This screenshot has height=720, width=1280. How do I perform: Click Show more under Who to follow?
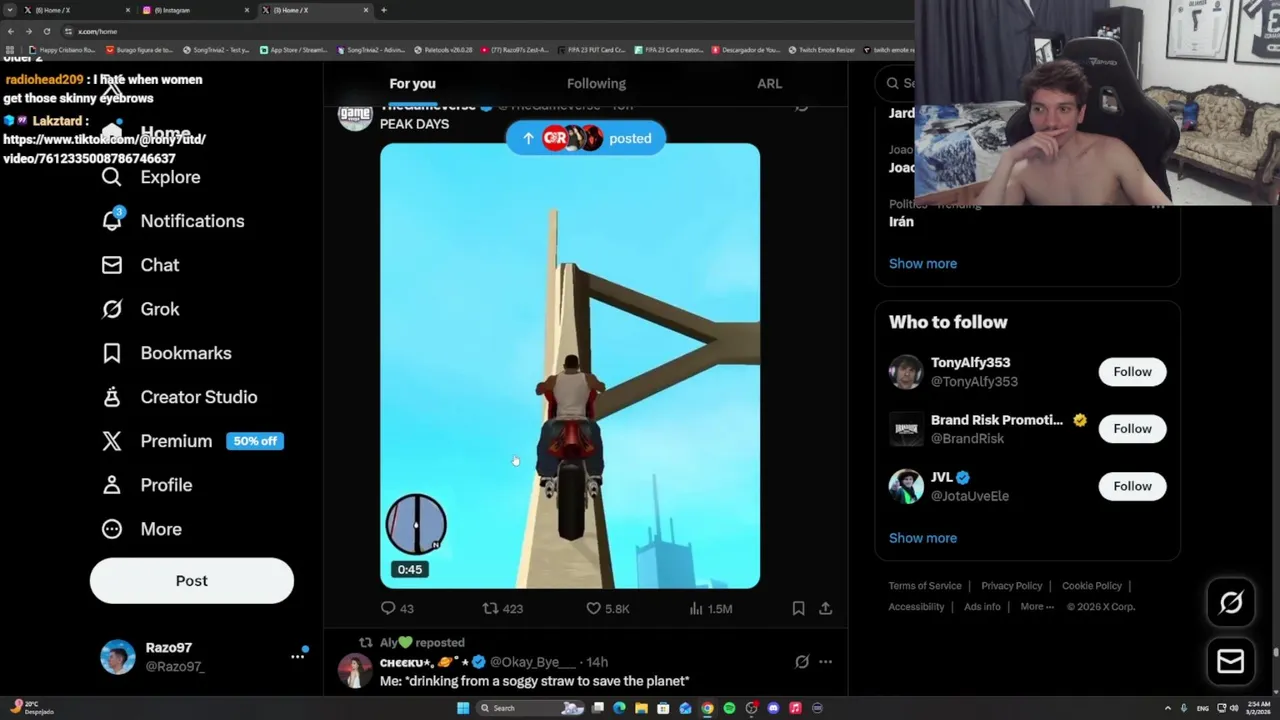[923, 538]
